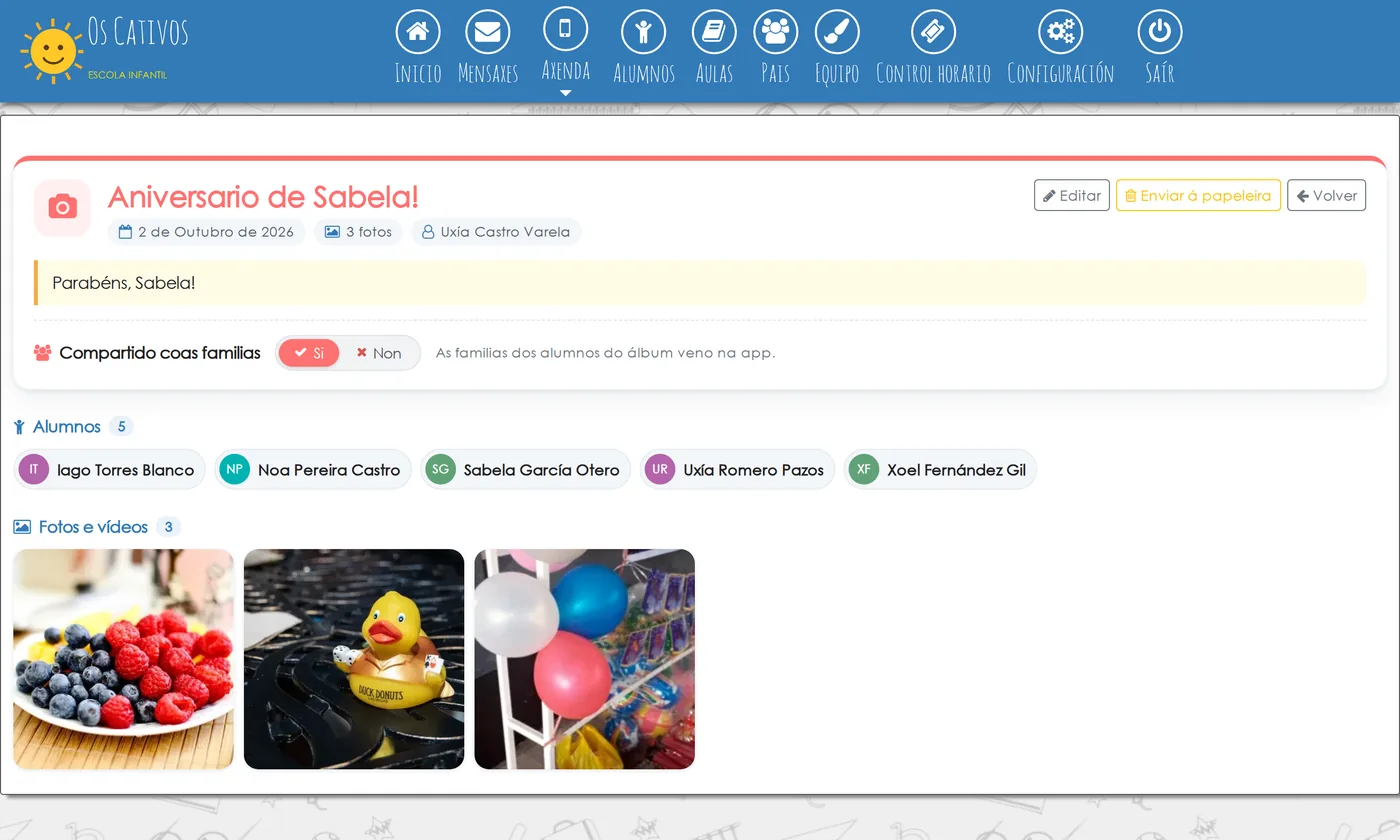
Task: Open the Control horario ticket icon
Action: tap(933, 32)
